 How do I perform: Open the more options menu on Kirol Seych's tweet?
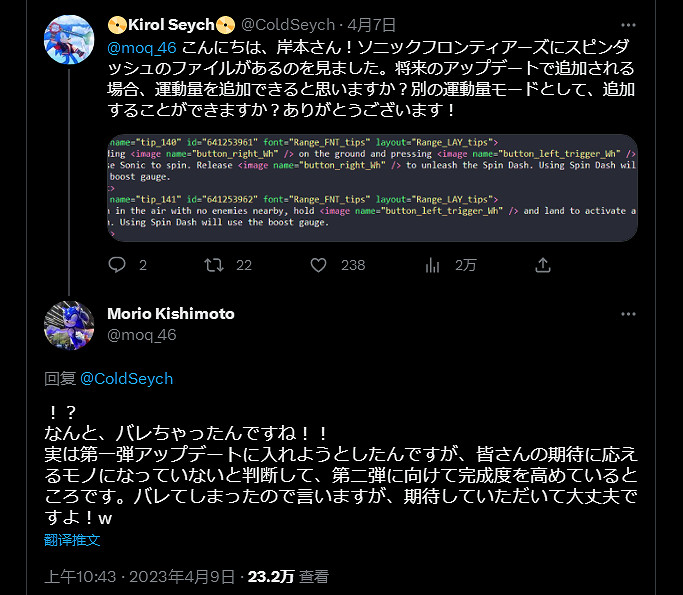coord(628,24)
